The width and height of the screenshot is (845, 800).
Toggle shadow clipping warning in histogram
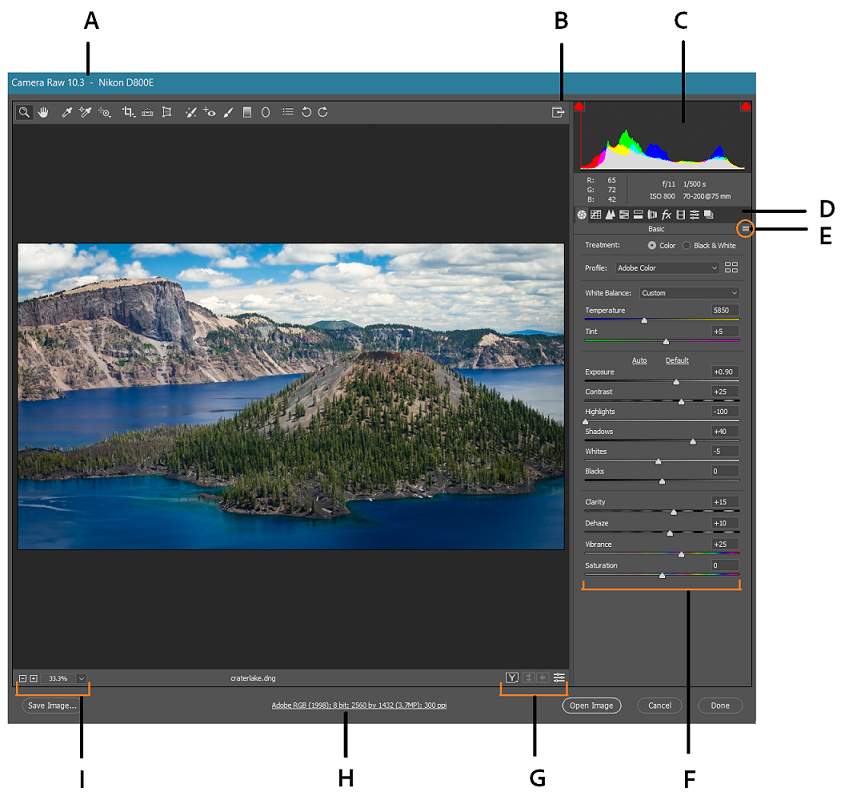click(x=579, y=106)
